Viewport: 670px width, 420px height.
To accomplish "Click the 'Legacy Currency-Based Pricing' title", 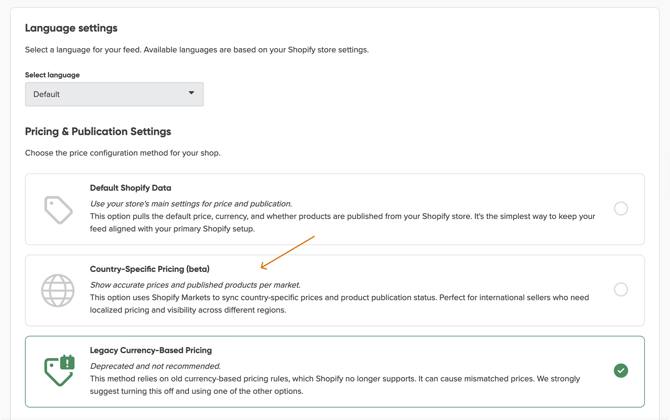I will coord(151,350).
